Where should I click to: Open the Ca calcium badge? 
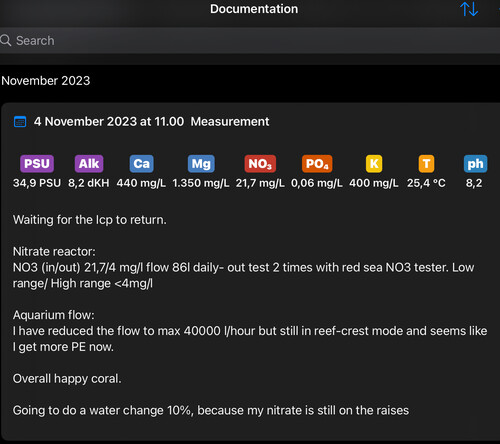click(141, 164)
